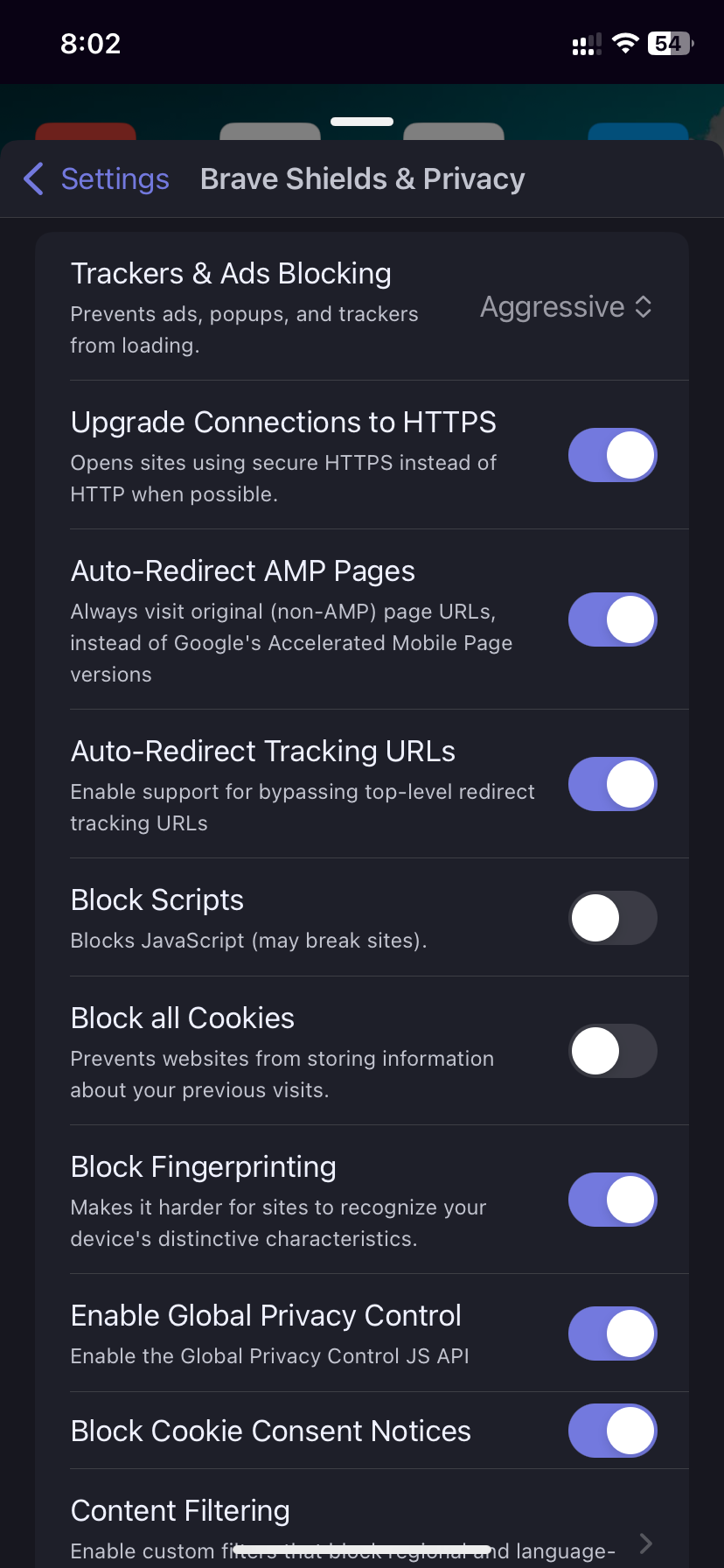
Task: Expand Content Filtering via its chevron
Action: (646, 1543)
